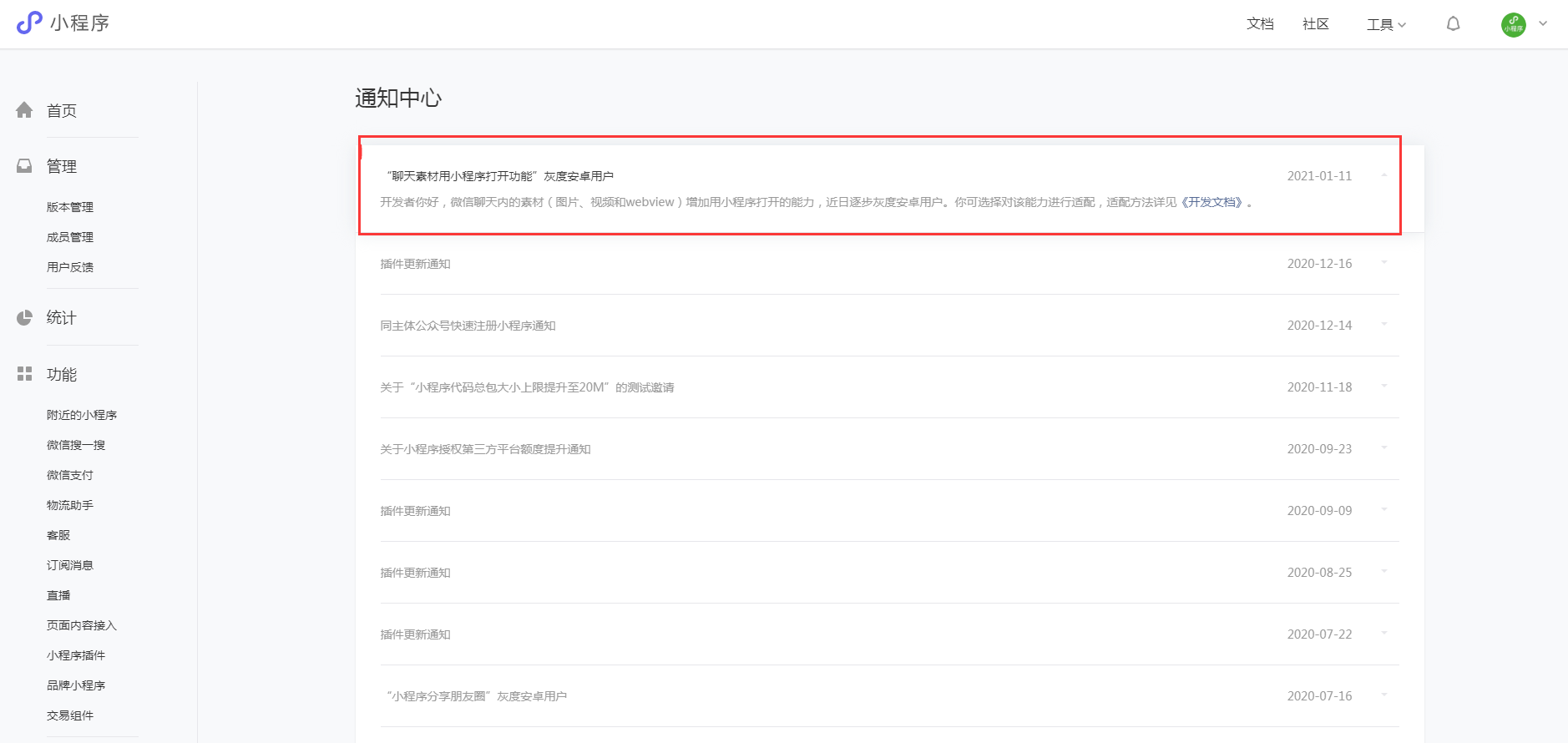The image size is (1568, 743).
Task: Click the 小程序 logo icon
Action: (x=29, y=23)
